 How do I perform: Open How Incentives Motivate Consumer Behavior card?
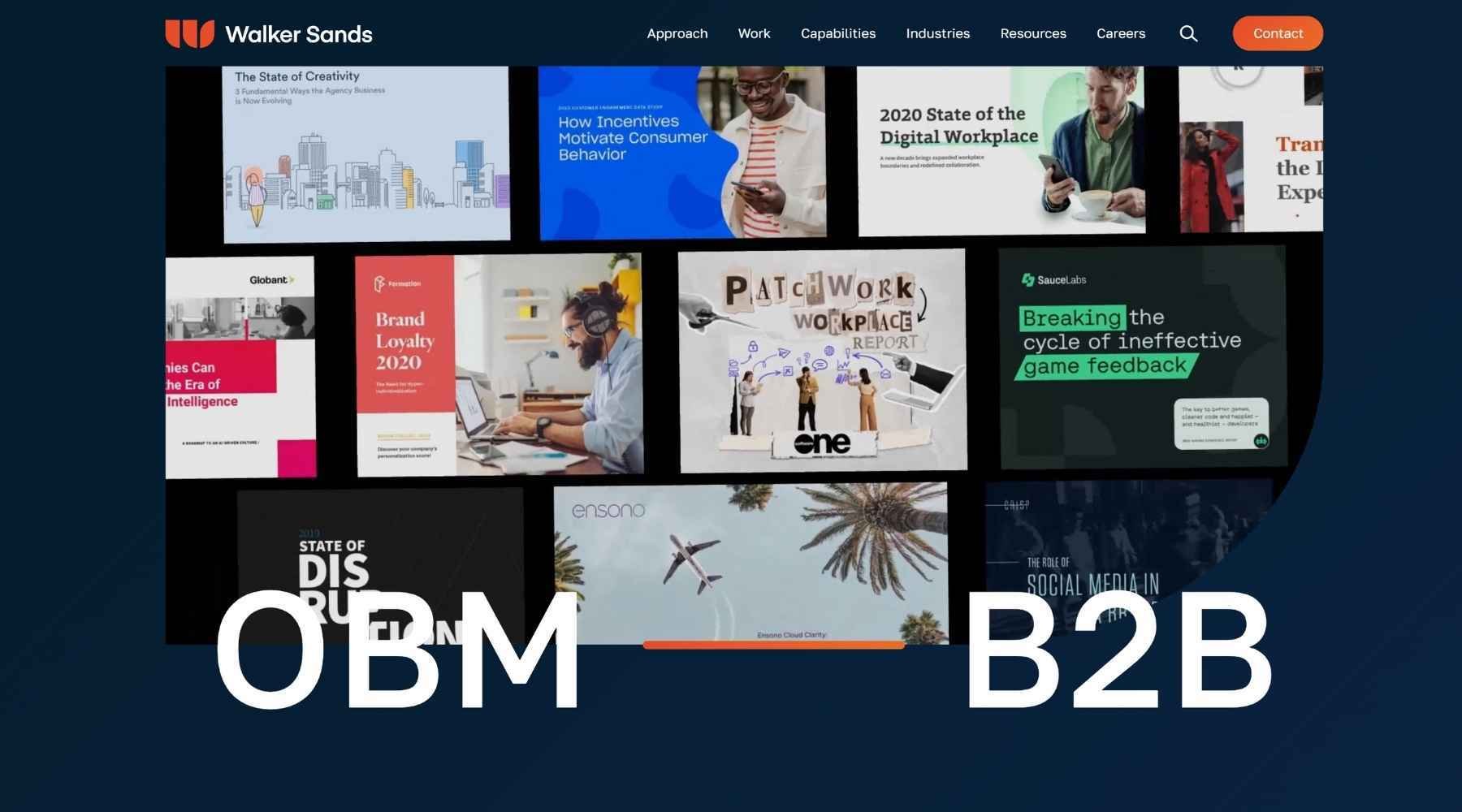pyautogui.click(x=682, y=153)
